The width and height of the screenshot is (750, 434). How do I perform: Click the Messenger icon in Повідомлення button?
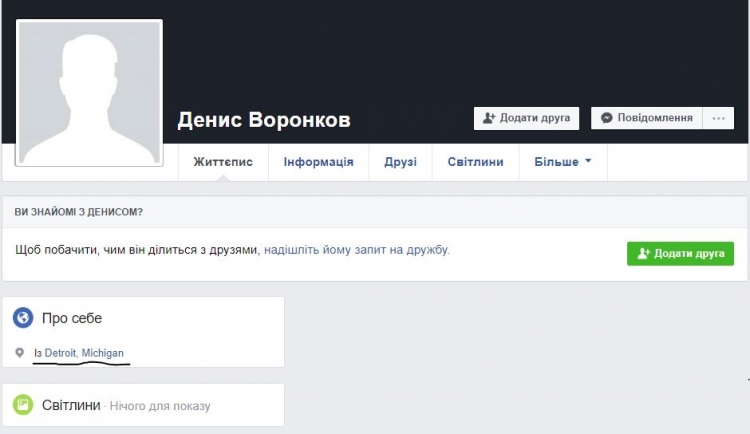[606, 118]
